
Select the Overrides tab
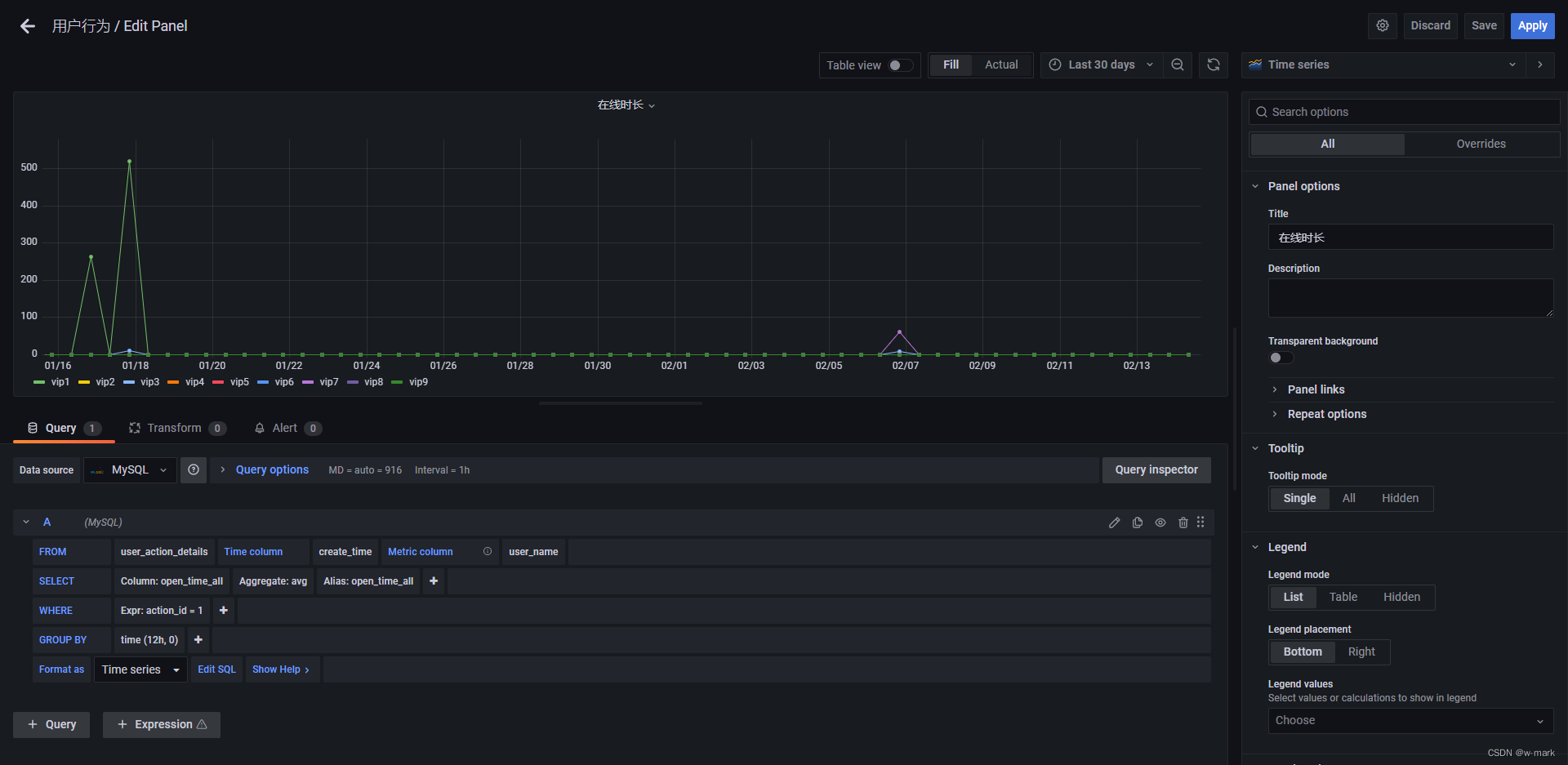point(1481,144)
